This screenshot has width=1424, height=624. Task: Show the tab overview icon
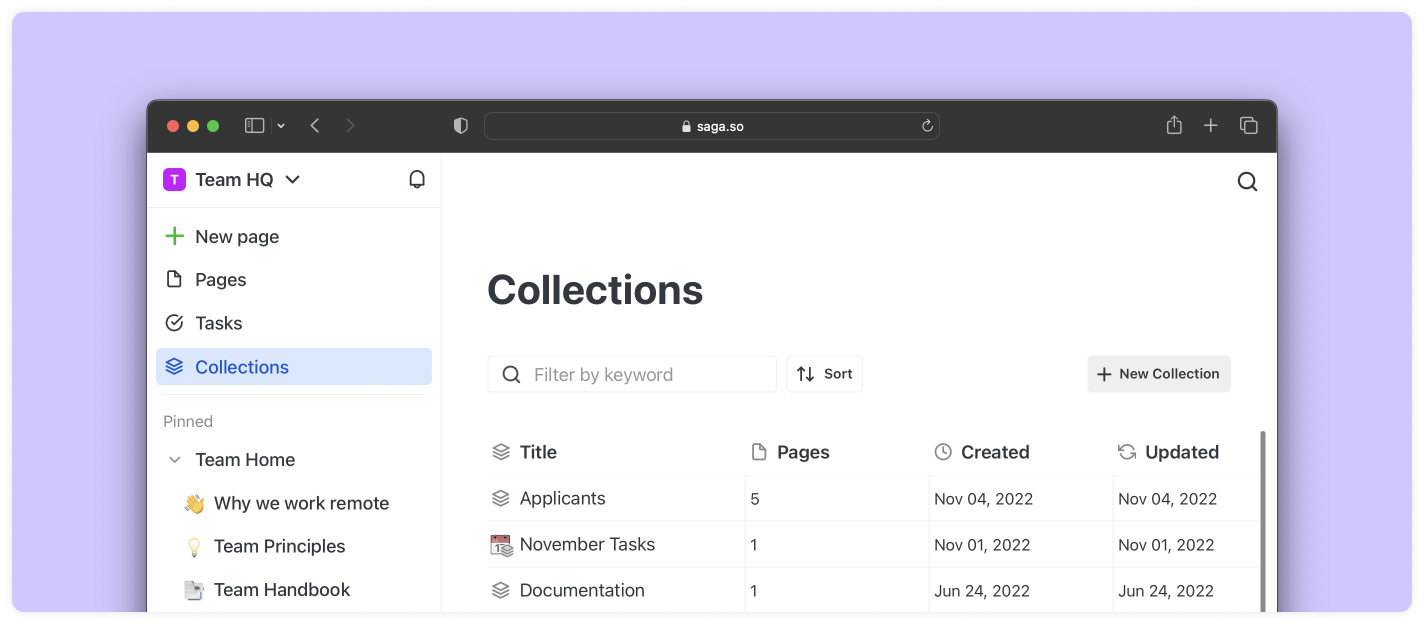coord(1248,126)
